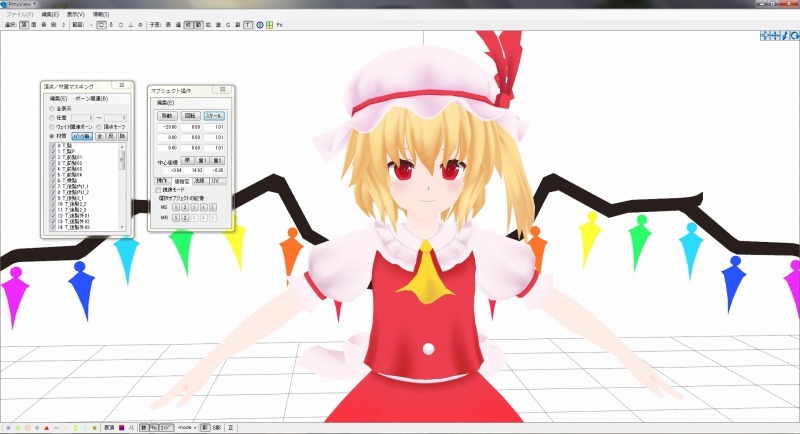Open the 塗 paint sub-window
800x434 pixels.
click(x=218, y=24)
